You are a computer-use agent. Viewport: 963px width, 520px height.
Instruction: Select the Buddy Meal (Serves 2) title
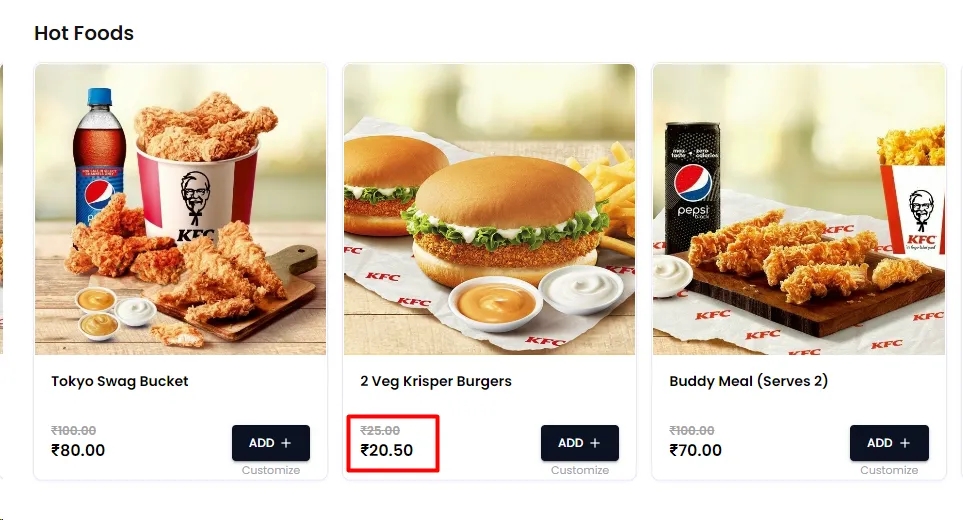coord(749,381)
